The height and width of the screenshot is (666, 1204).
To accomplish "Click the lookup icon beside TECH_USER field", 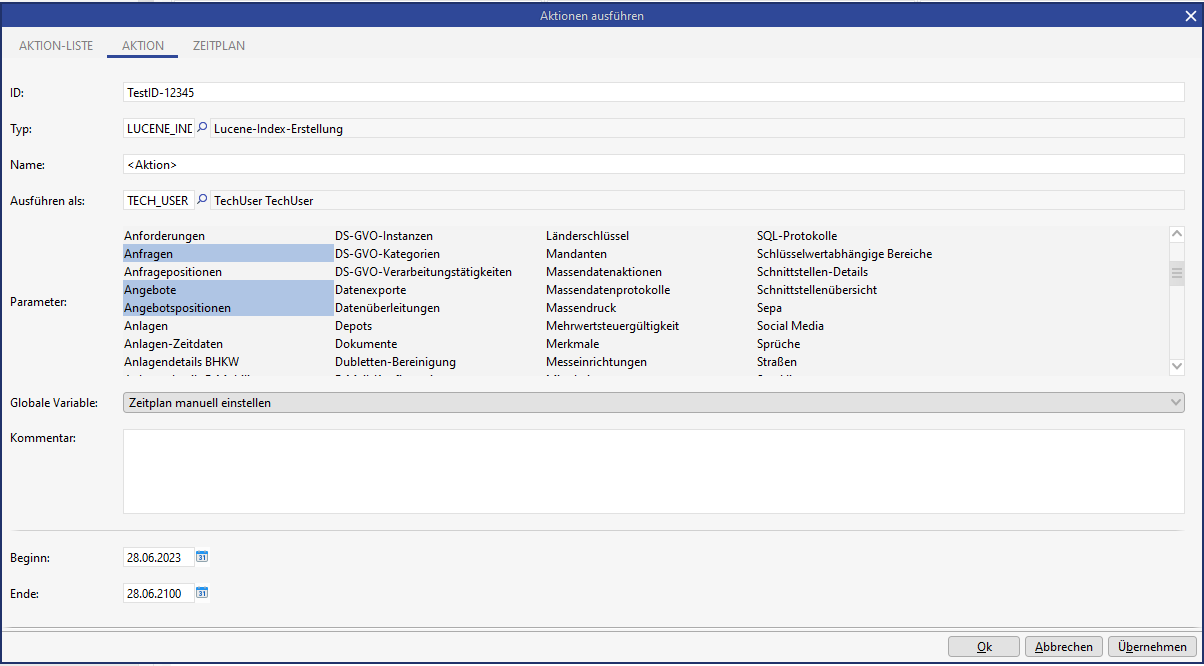I will [x=202, y=200].
